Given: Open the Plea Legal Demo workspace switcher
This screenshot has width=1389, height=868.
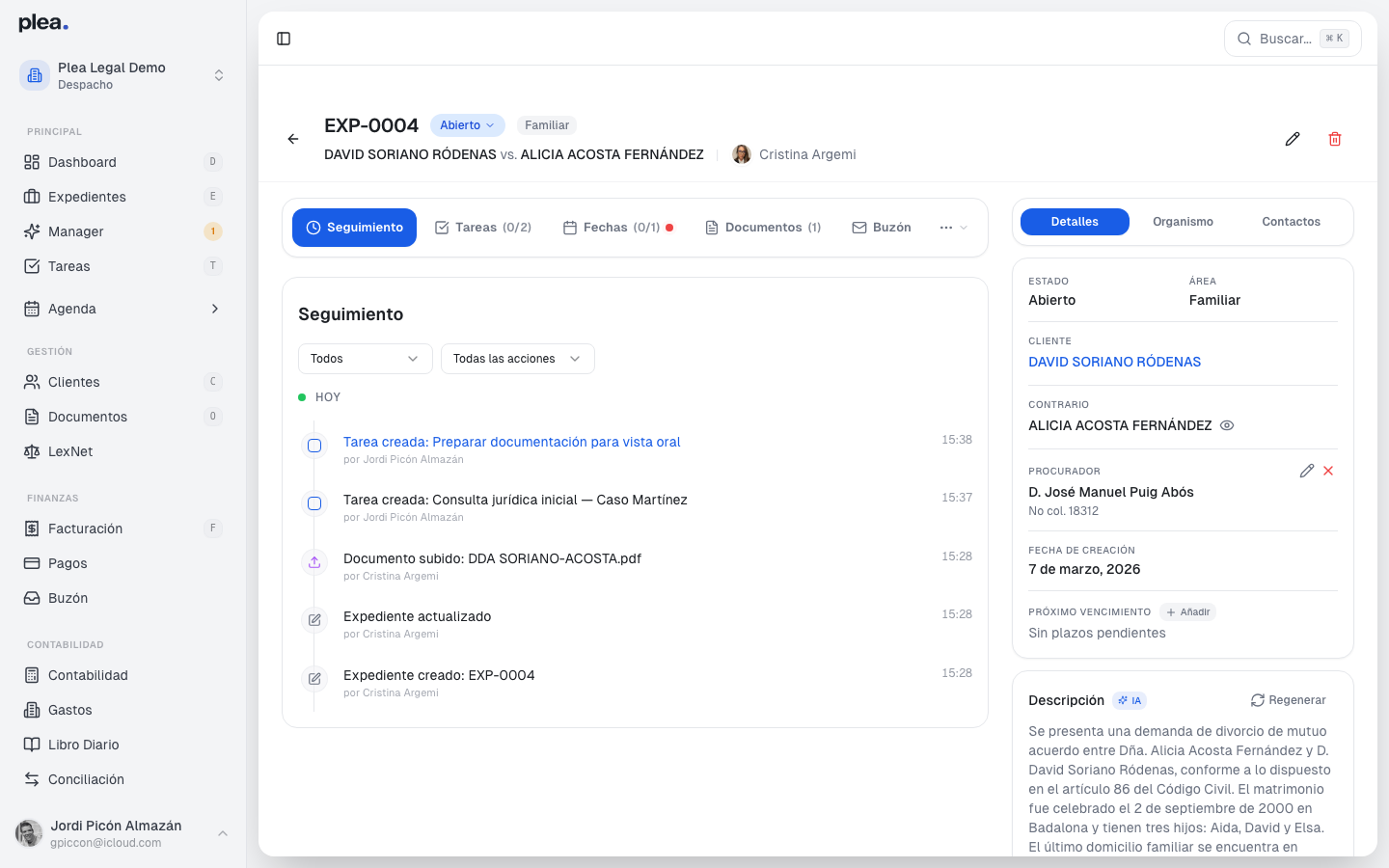Looking at the screenshot, I should coord(123,75).
